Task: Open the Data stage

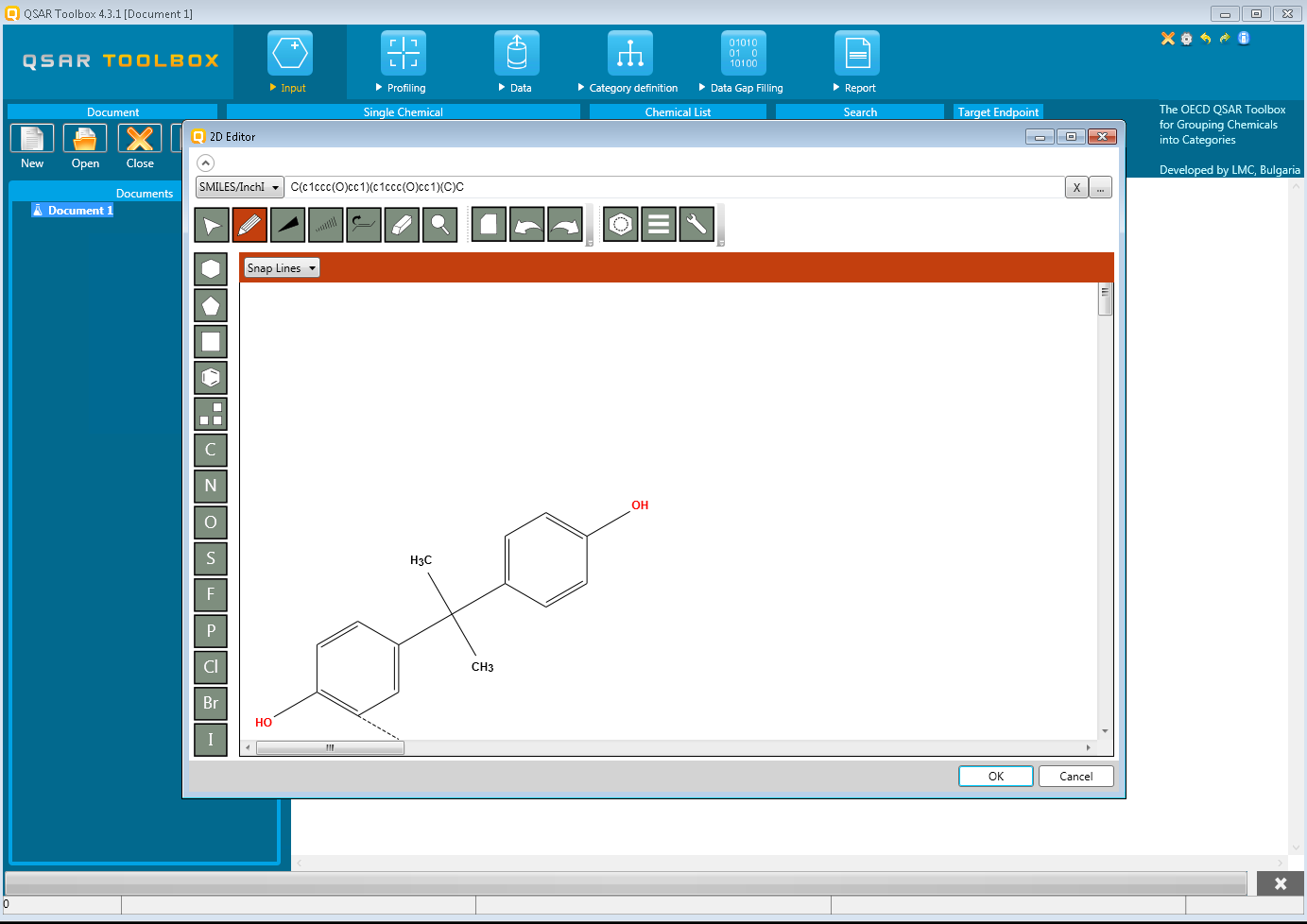Action: [x=517, y=62]
